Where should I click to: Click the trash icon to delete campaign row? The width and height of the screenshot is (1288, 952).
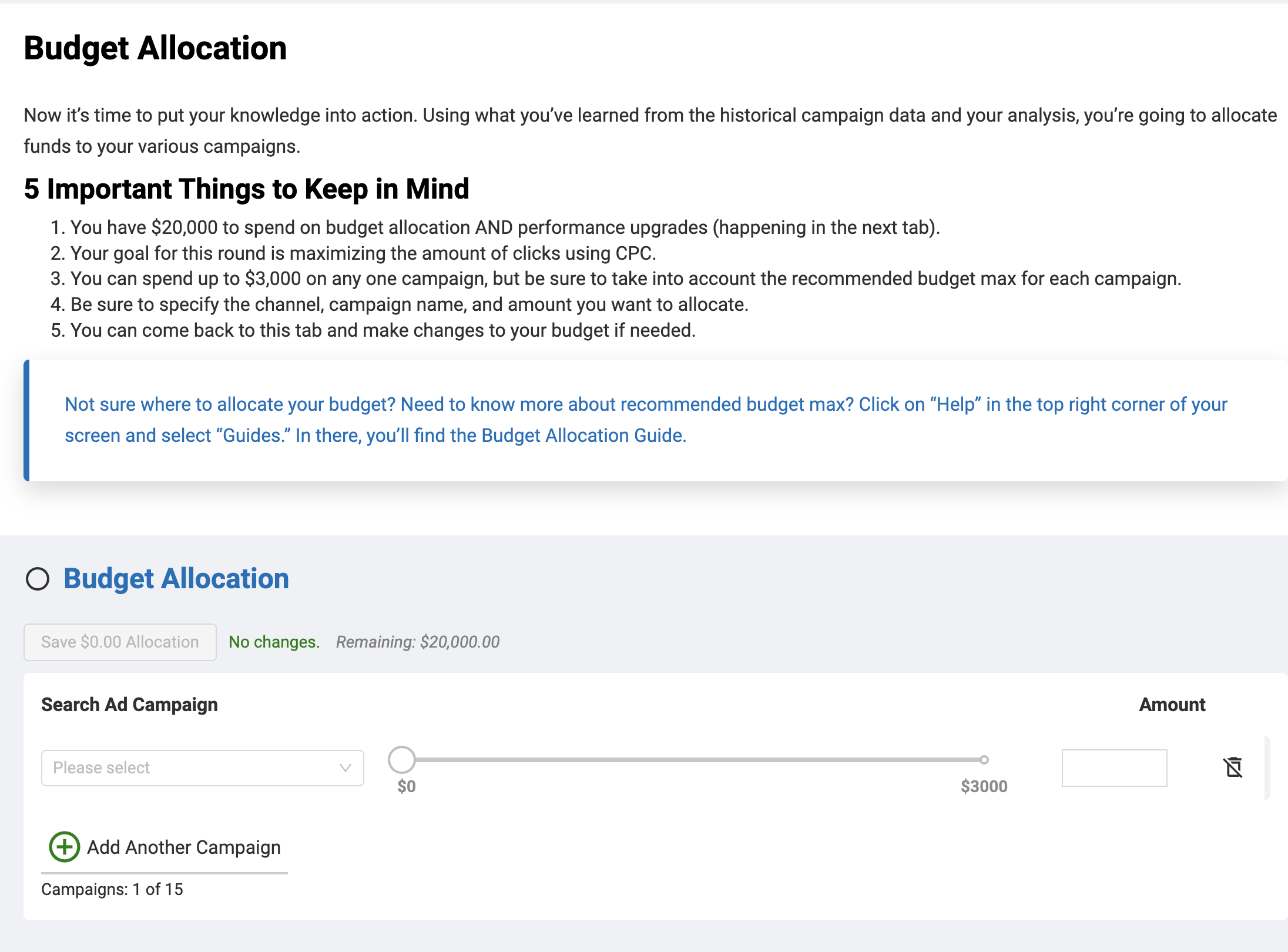[1233, 767]
